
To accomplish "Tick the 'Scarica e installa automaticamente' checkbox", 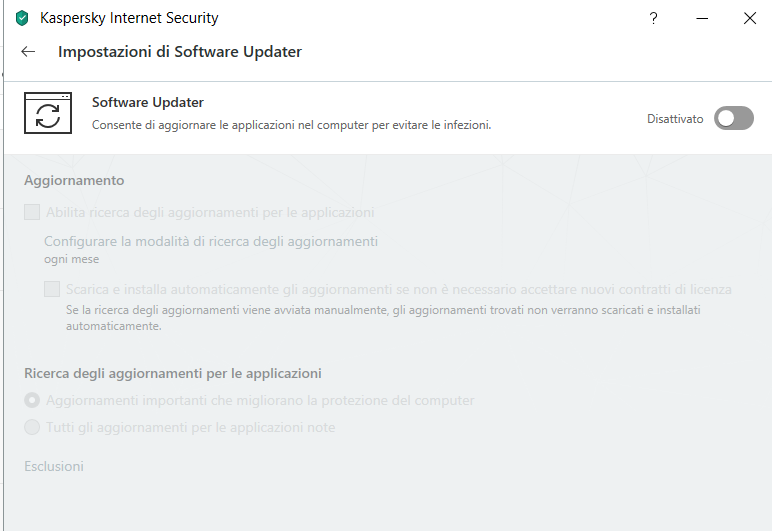I will (52, 289).
